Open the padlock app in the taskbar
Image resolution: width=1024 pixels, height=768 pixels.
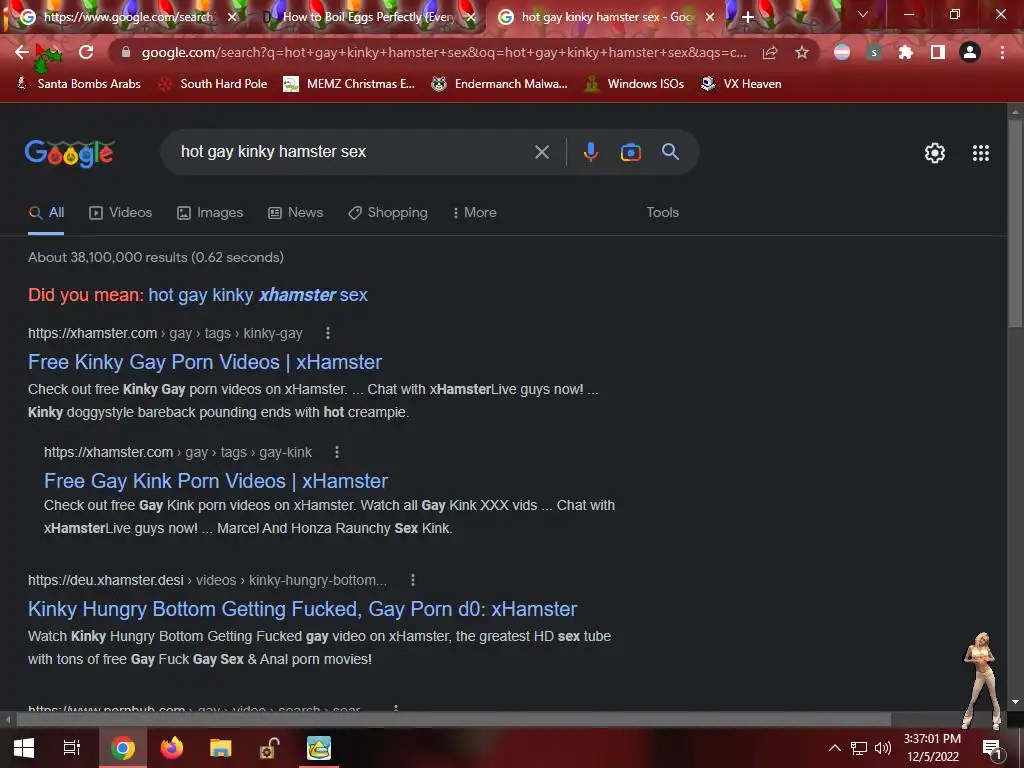[x=269, y=748]
